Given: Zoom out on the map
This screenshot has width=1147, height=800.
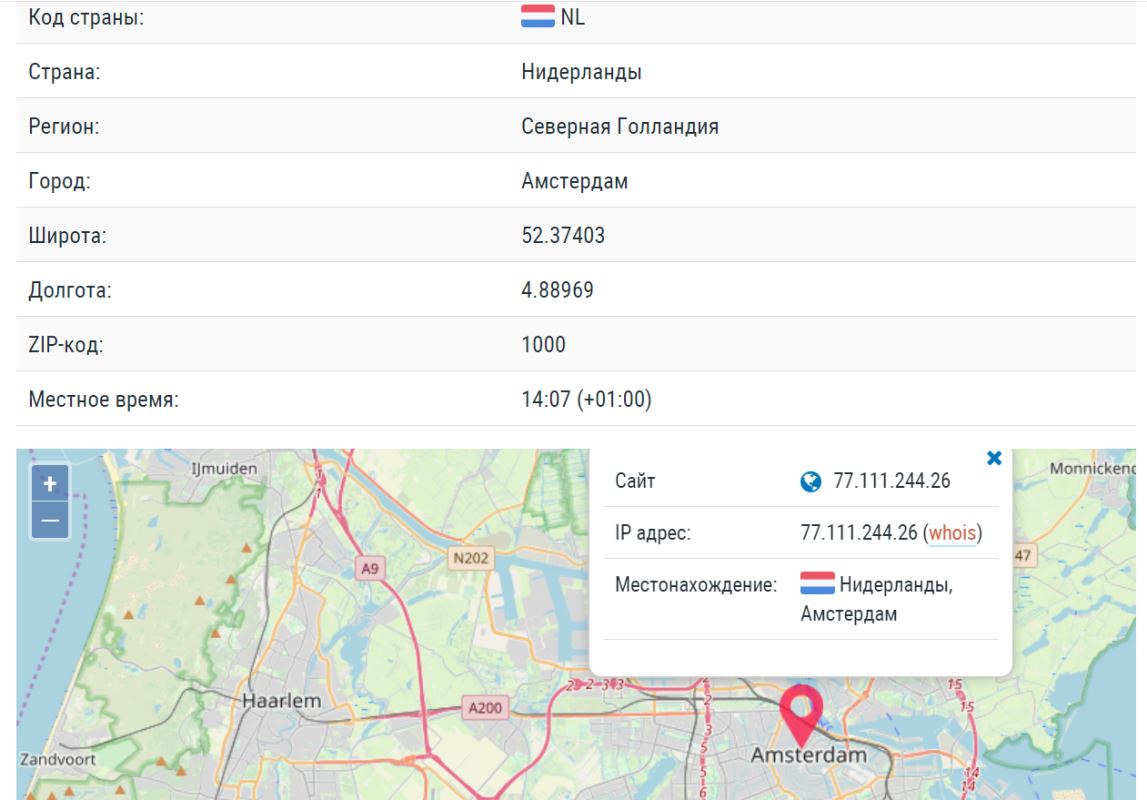Looking at the screenshot, I should [x=50, y=520].
